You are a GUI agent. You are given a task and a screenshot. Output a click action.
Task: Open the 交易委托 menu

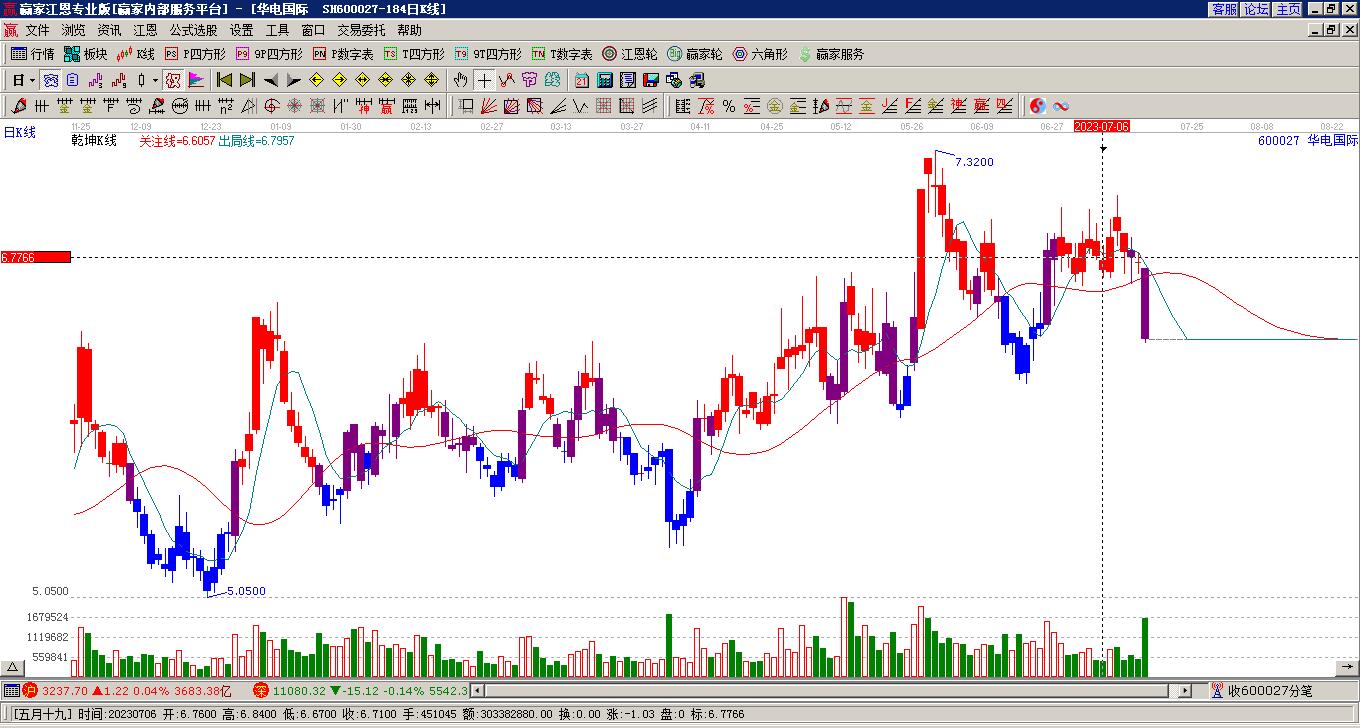(361, 30)
